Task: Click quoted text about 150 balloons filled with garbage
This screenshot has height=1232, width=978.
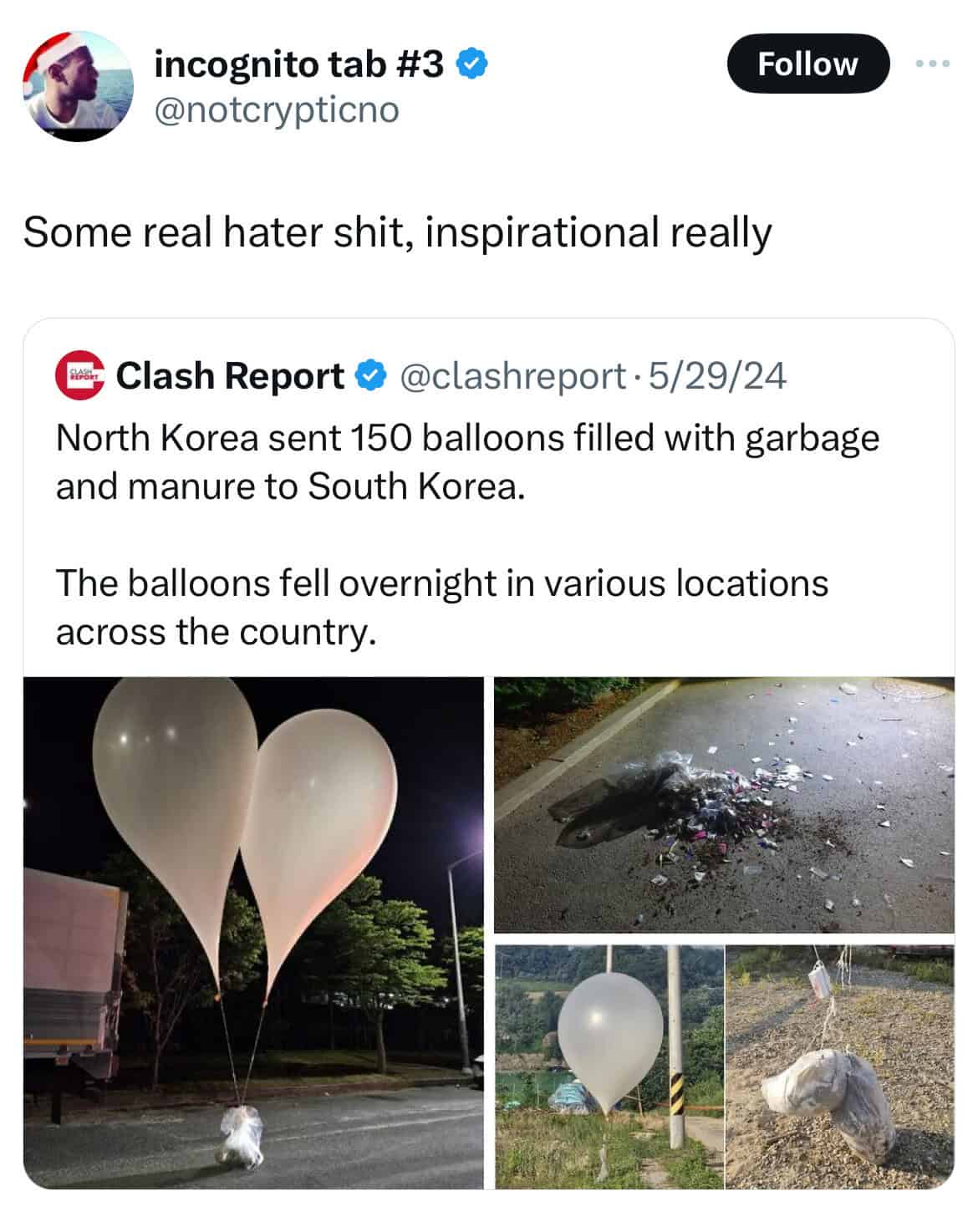Action: click(467, 462)
